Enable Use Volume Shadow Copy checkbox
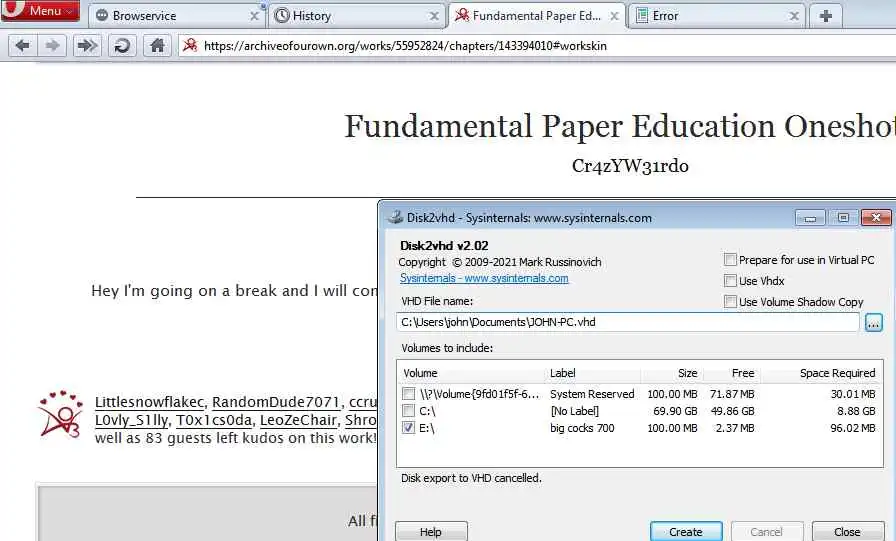The width and height of the screenshot is (896, 541). coord(730,302)
